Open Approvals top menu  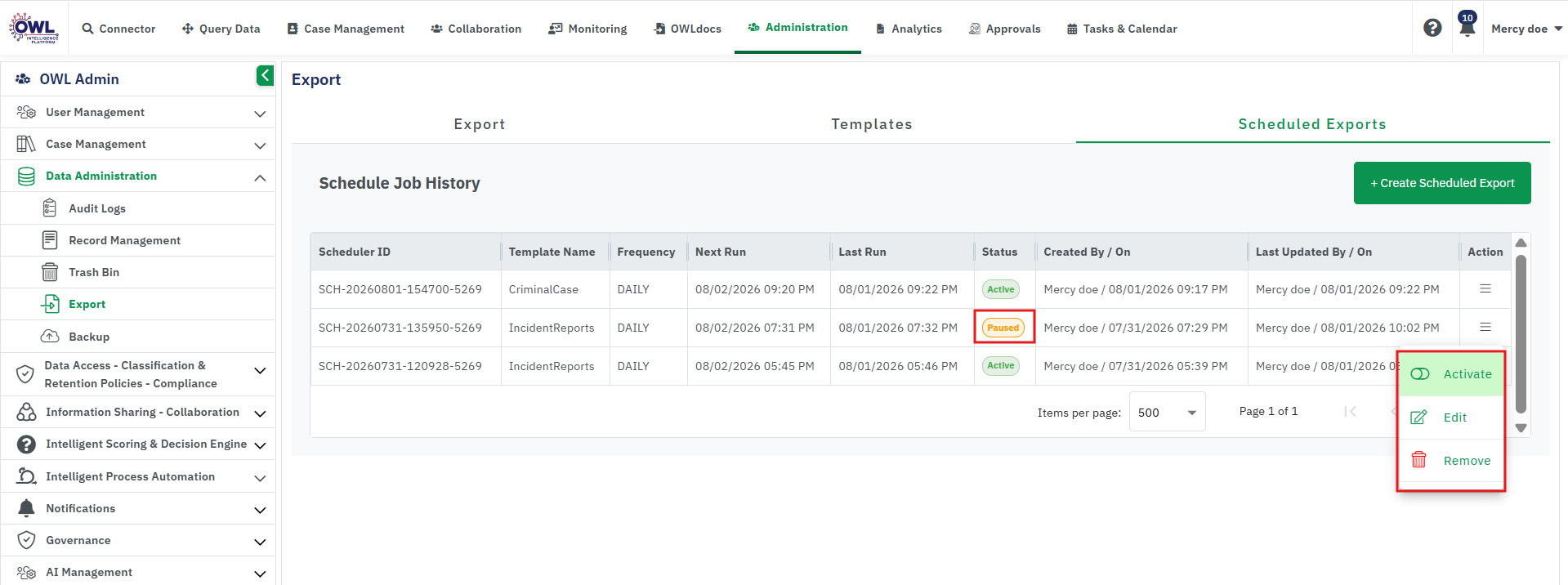click(1004, 29)
